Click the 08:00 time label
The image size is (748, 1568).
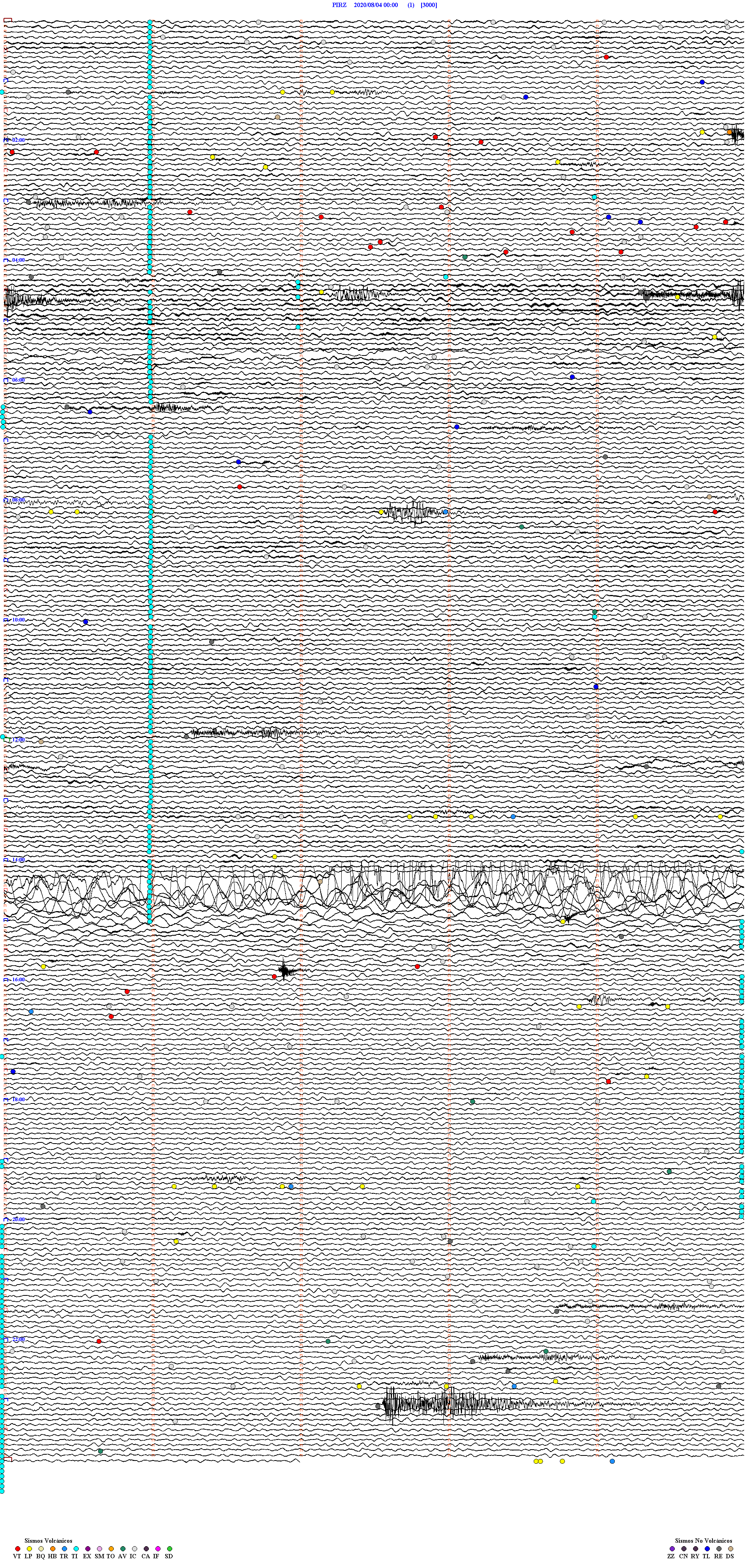pos(18,500)
